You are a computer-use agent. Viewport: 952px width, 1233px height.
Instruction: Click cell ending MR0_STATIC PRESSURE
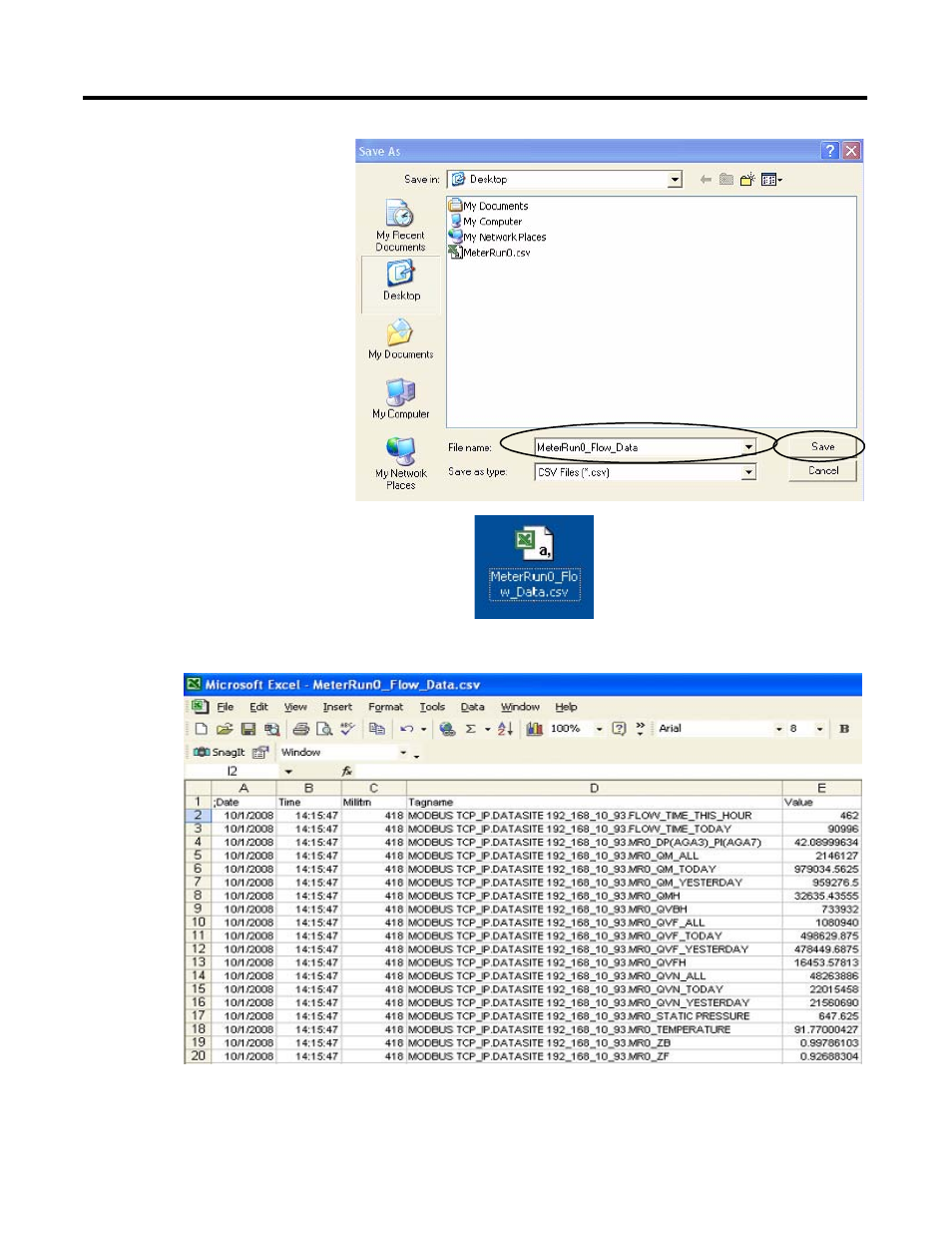click(594, 1016)
